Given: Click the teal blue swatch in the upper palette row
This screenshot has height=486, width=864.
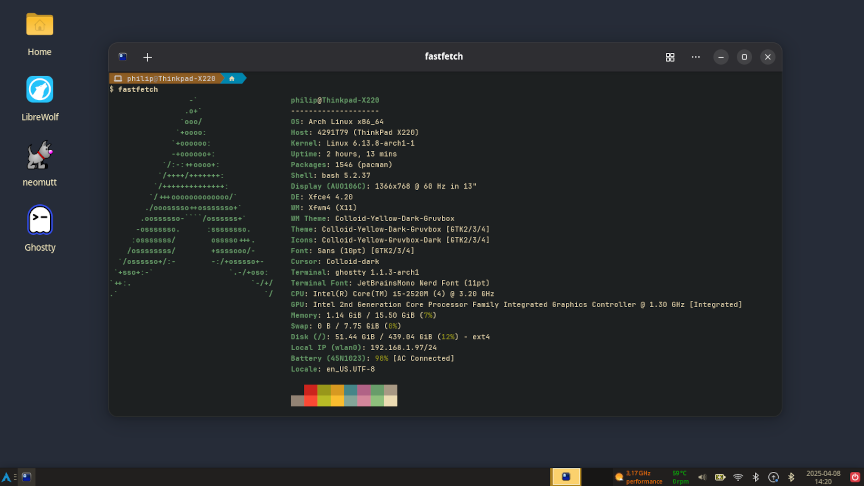Looking at the screenshot, I should 350,390.
